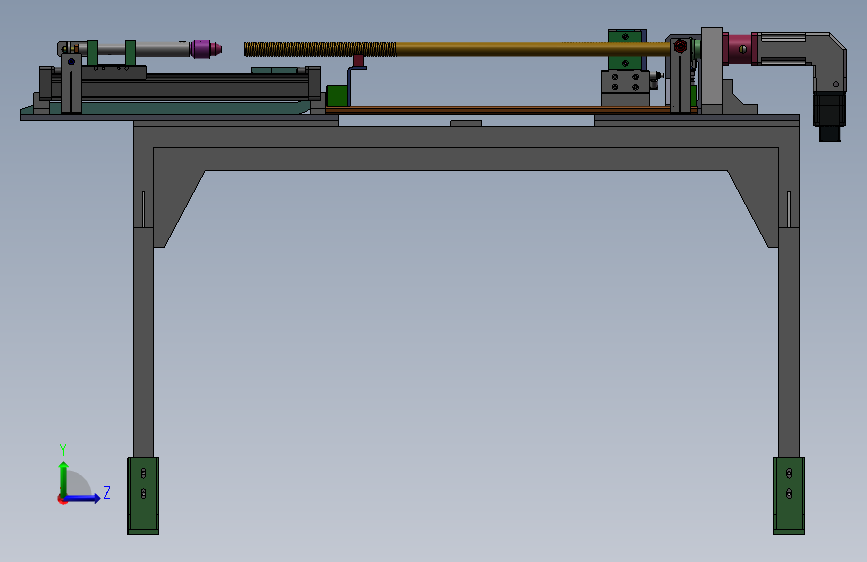This screenshot has width=867, height=562.
Task: Select the horizontal top beam of the frame
Action: pos(466,137)
